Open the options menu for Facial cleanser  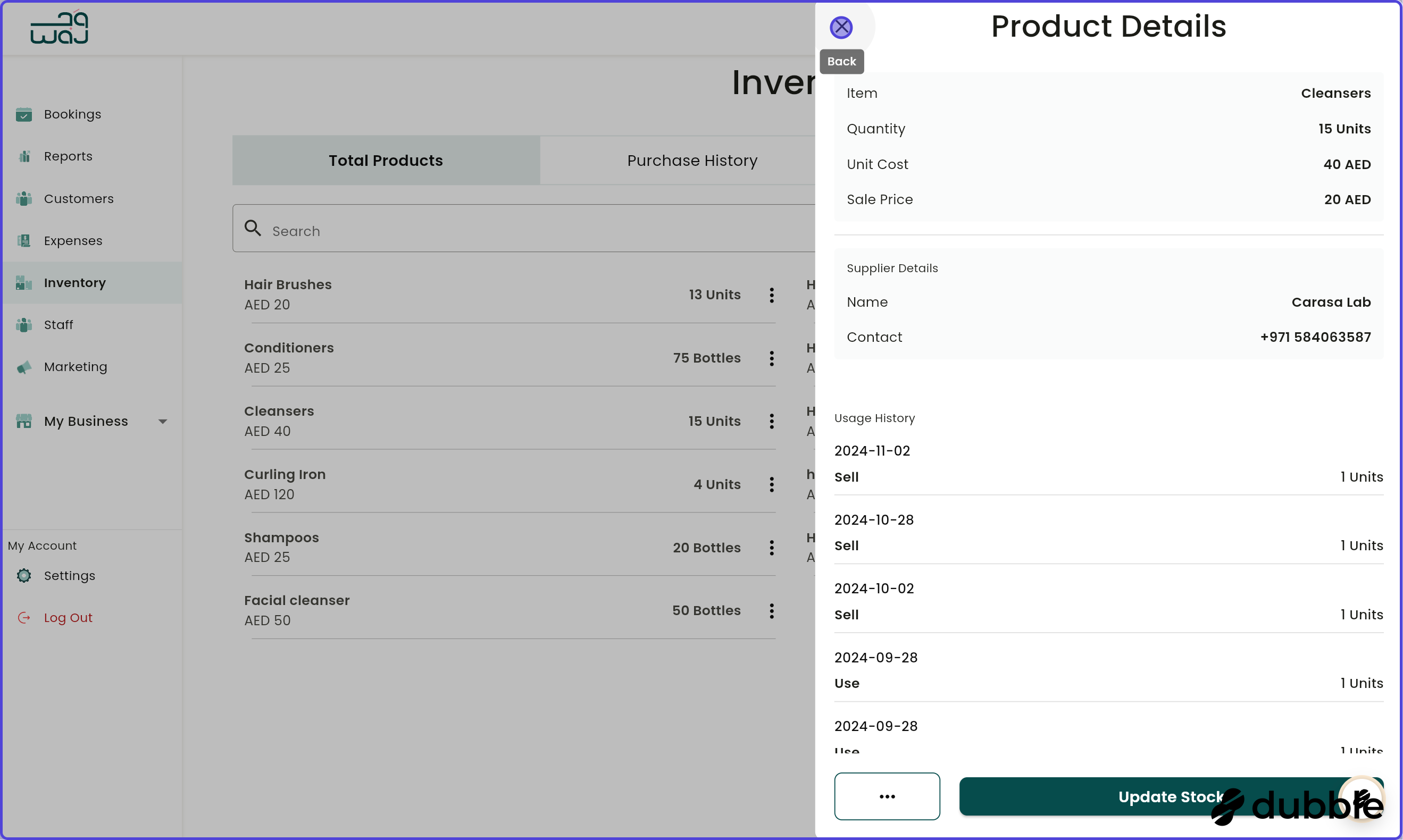771,611
